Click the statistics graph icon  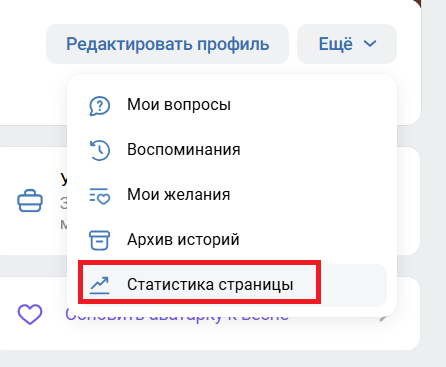[x=99, y=285]
